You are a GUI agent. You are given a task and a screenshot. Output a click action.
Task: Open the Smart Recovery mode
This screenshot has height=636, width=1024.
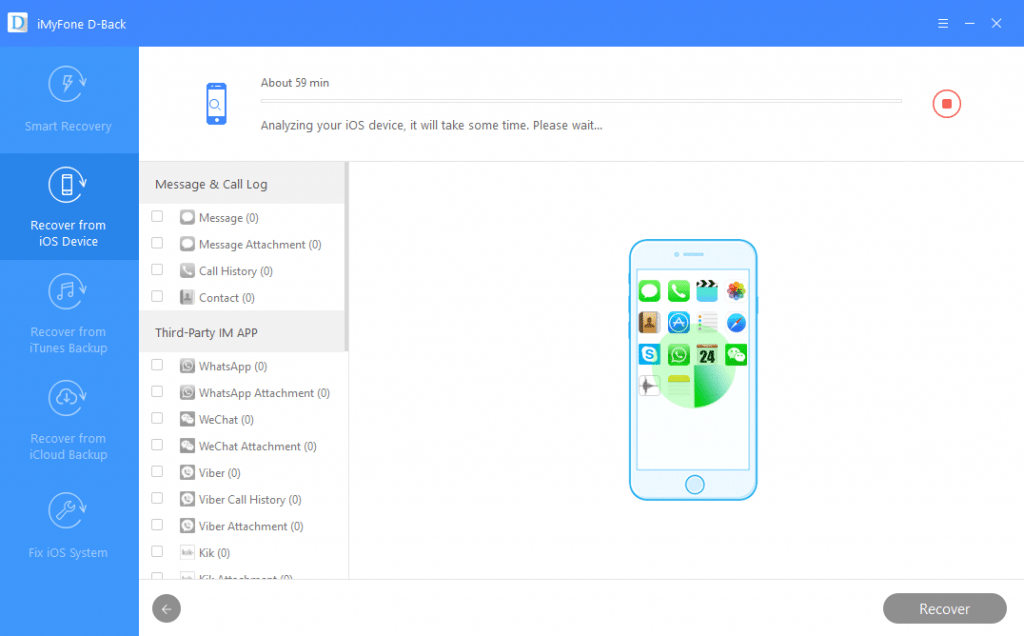(69, 100)
